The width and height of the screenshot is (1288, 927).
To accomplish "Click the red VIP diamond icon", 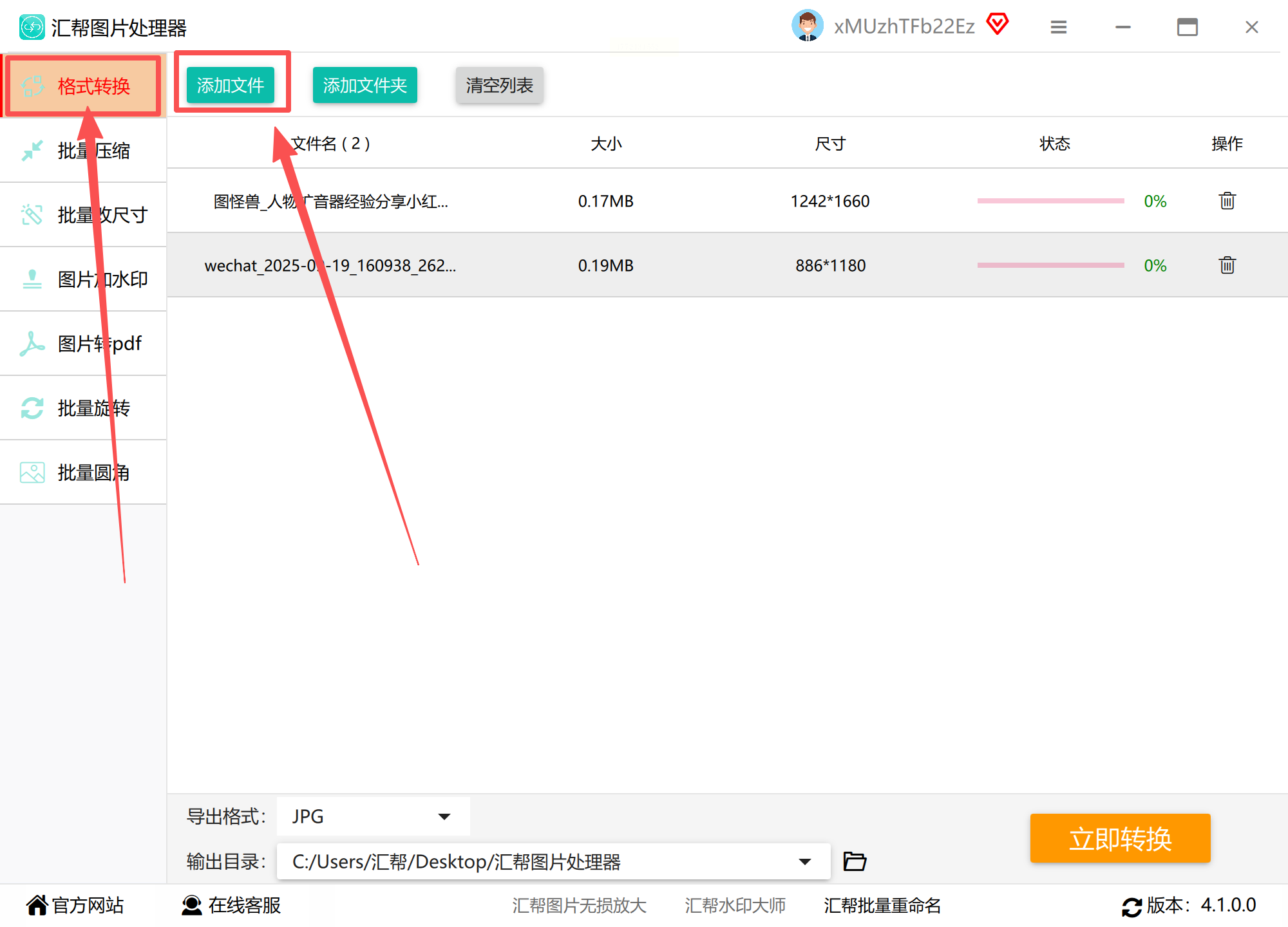I will pos(998,25).
